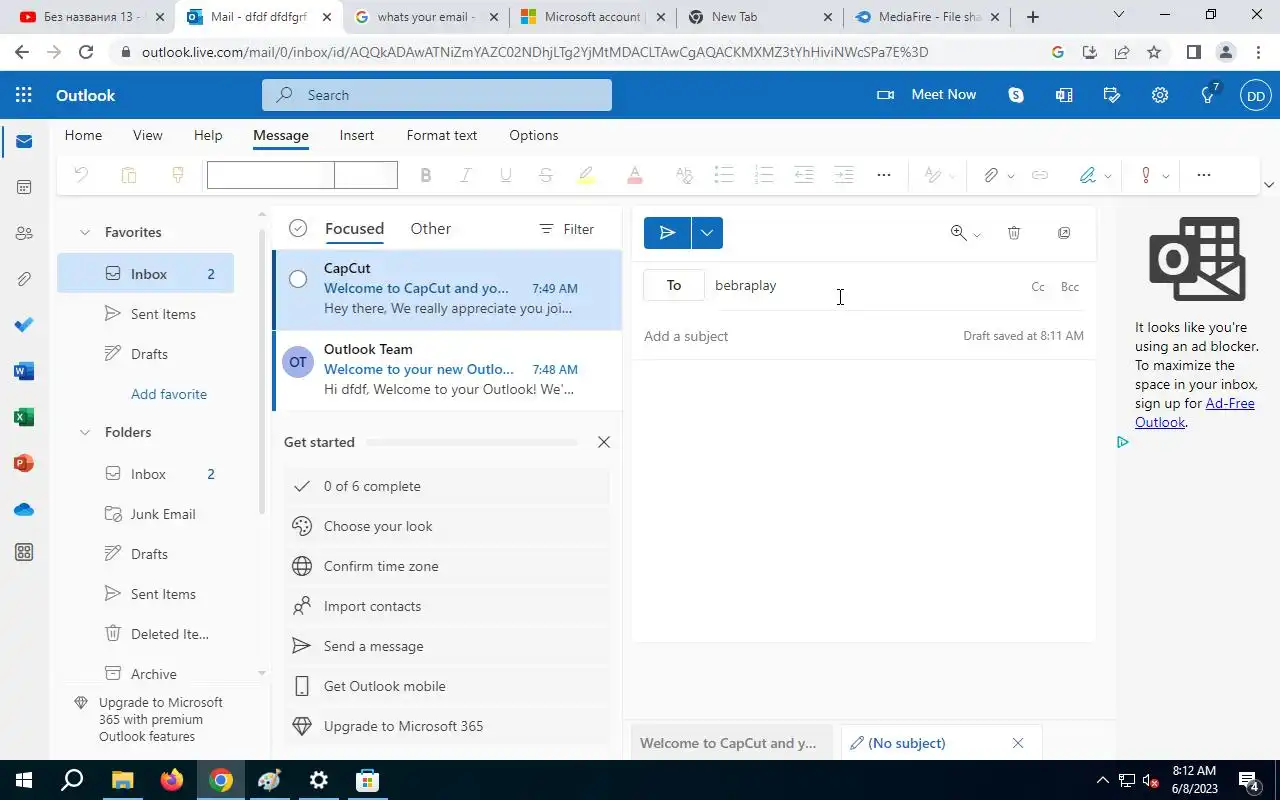
Task: Open Calendar in the left sidebar
Action: click(24, 187)
